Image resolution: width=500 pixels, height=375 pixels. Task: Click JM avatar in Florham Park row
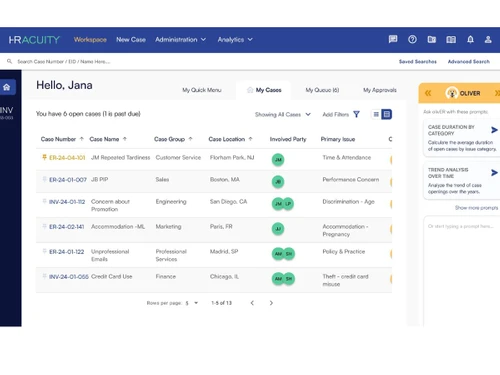[278, 160]
